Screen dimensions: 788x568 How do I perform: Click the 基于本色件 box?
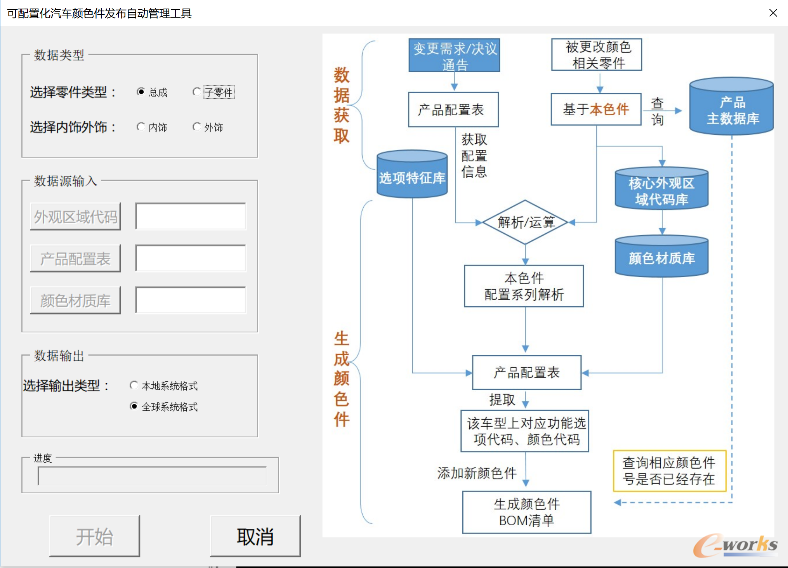tap(596, 109)
